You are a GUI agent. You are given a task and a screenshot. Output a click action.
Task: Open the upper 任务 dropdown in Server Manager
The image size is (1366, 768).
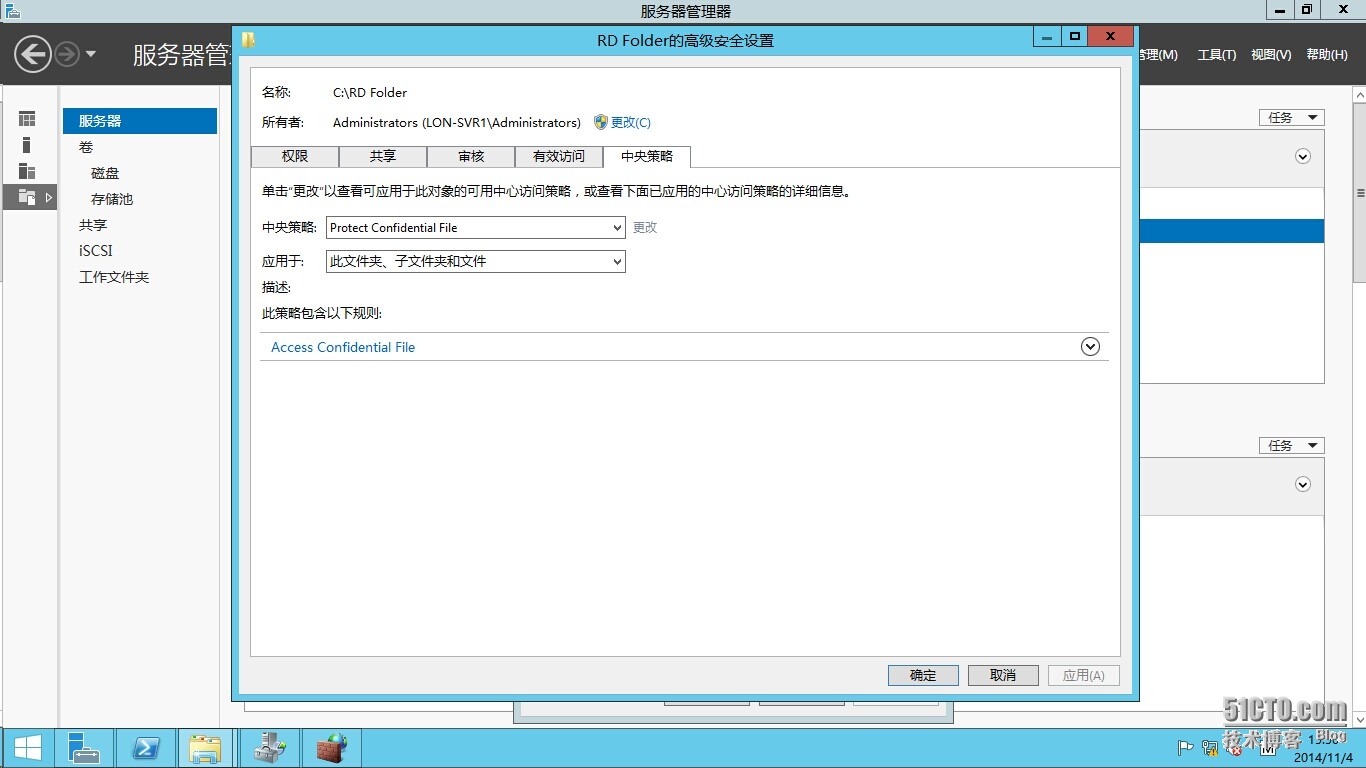coord(1291,117)
